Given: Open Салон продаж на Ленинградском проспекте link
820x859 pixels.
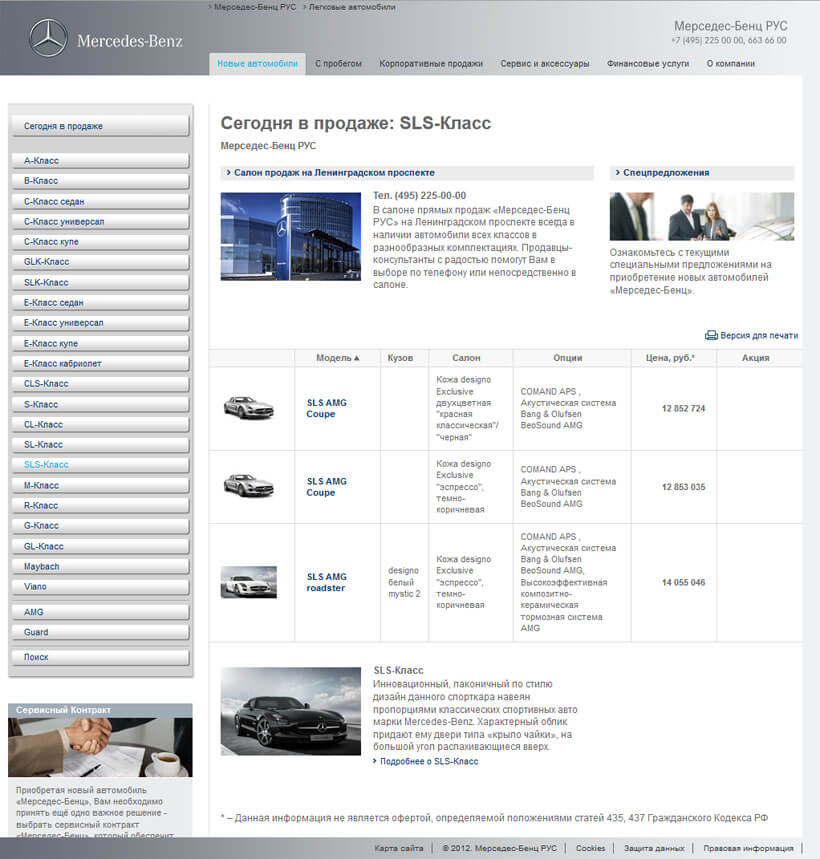Looking at the screenshot, I should coord(334,173).
